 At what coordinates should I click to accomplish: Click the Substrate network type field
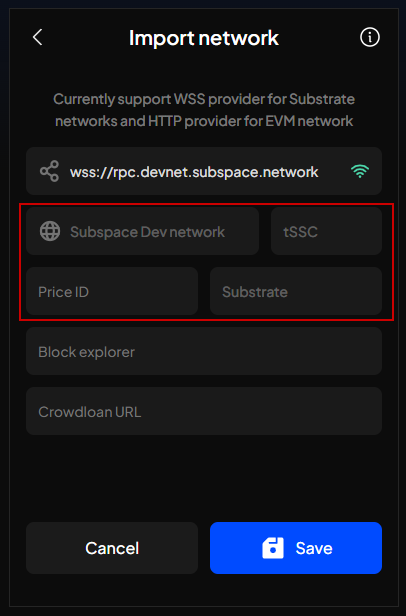(x=296, y=291)
